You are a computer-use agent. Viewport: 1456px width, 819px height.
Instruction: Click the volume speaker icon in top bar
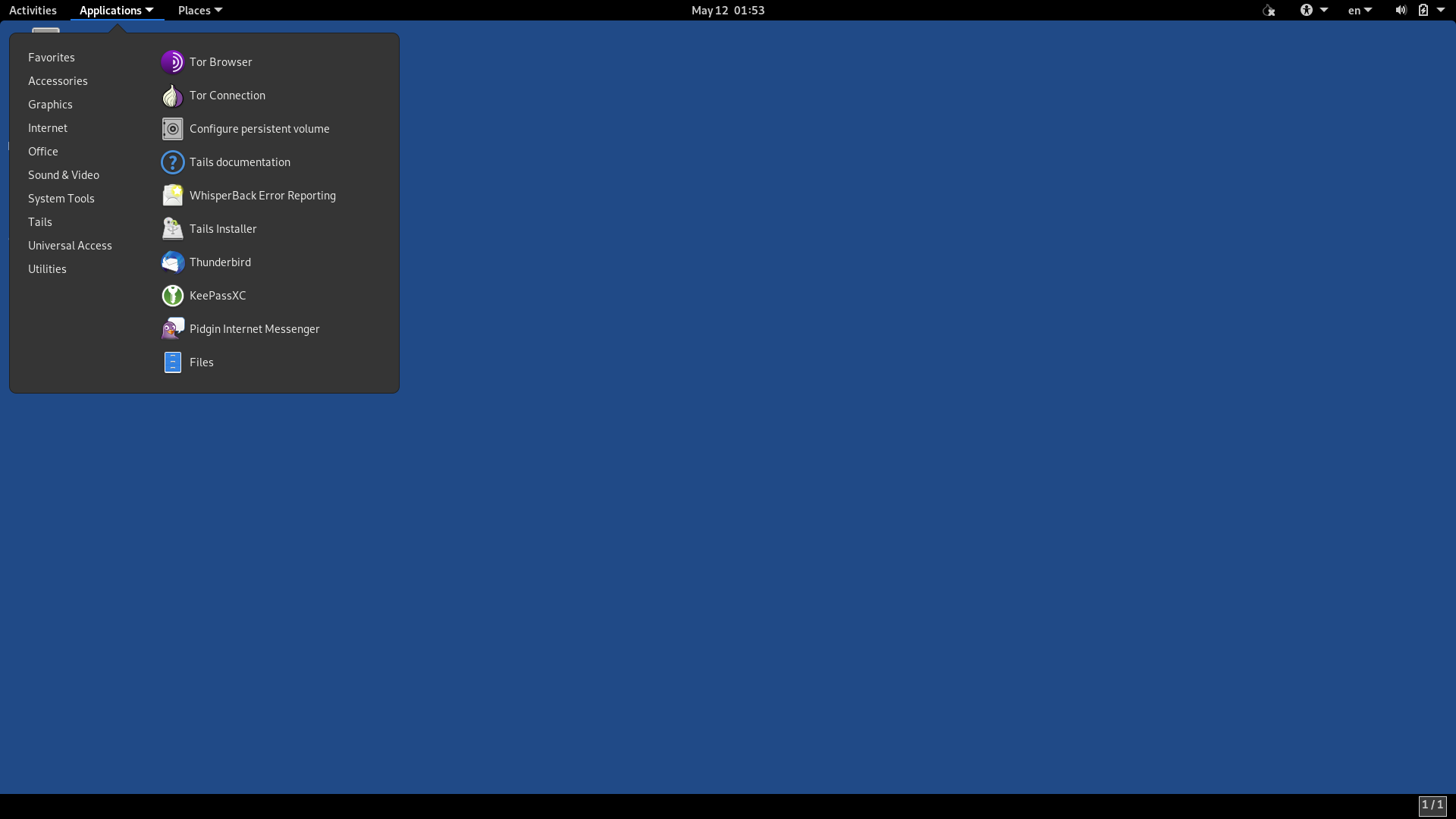(1401, 11)
